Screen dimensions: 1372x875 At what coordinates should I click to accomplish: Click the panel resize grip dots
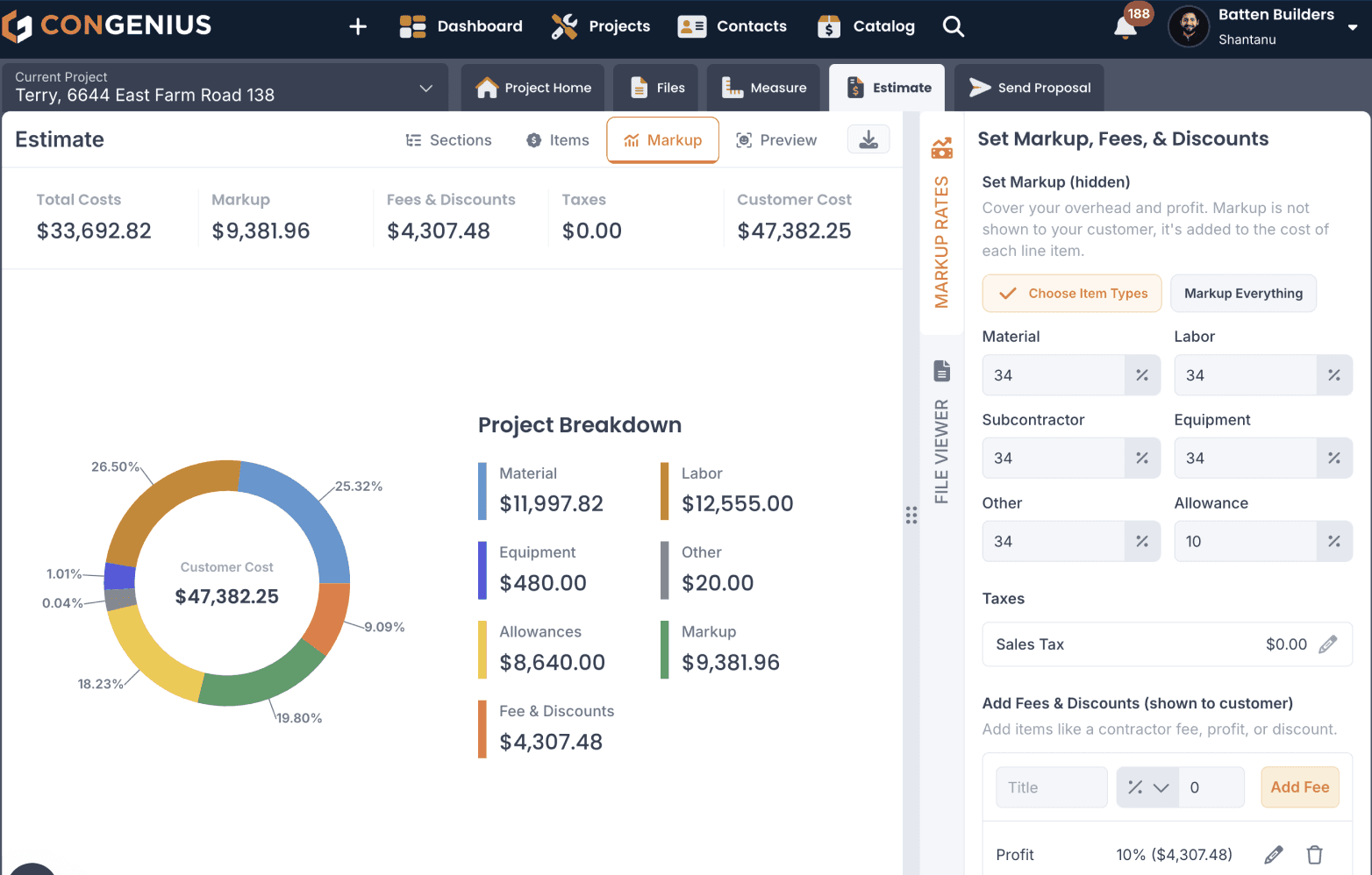click(911, 516)
